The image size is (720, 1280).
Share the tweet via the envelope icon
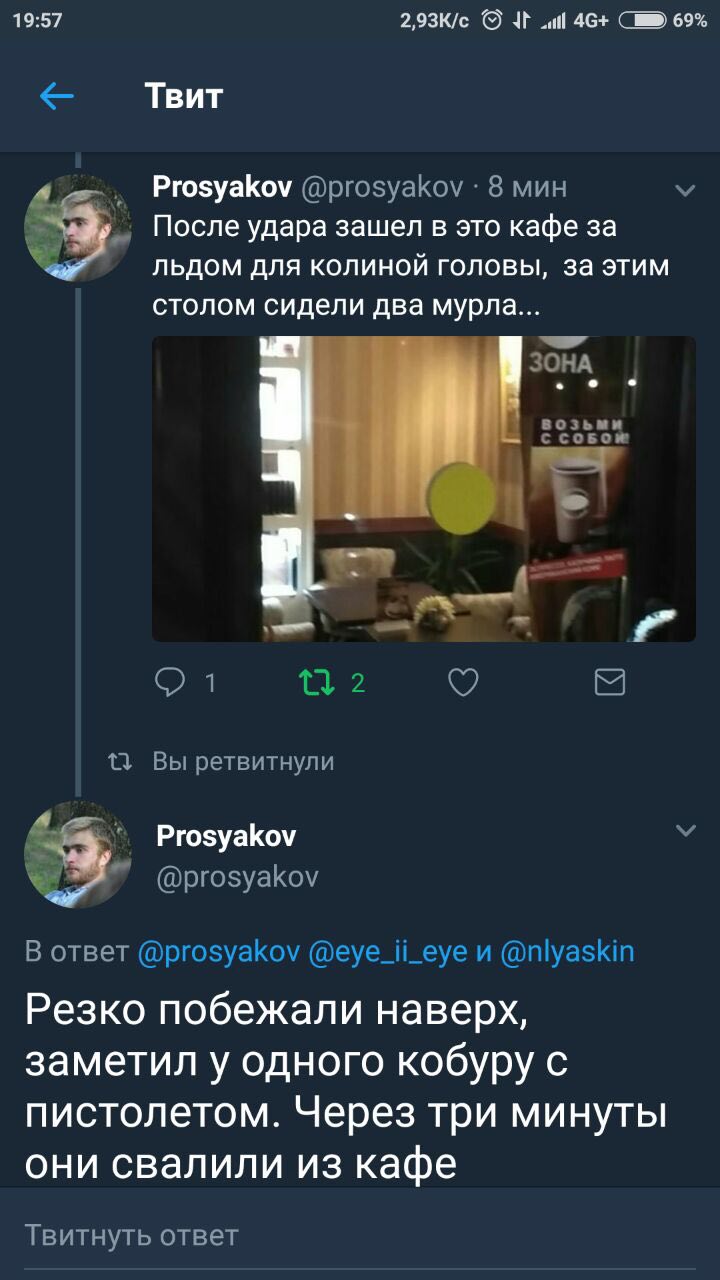click(x=610, y=683)
